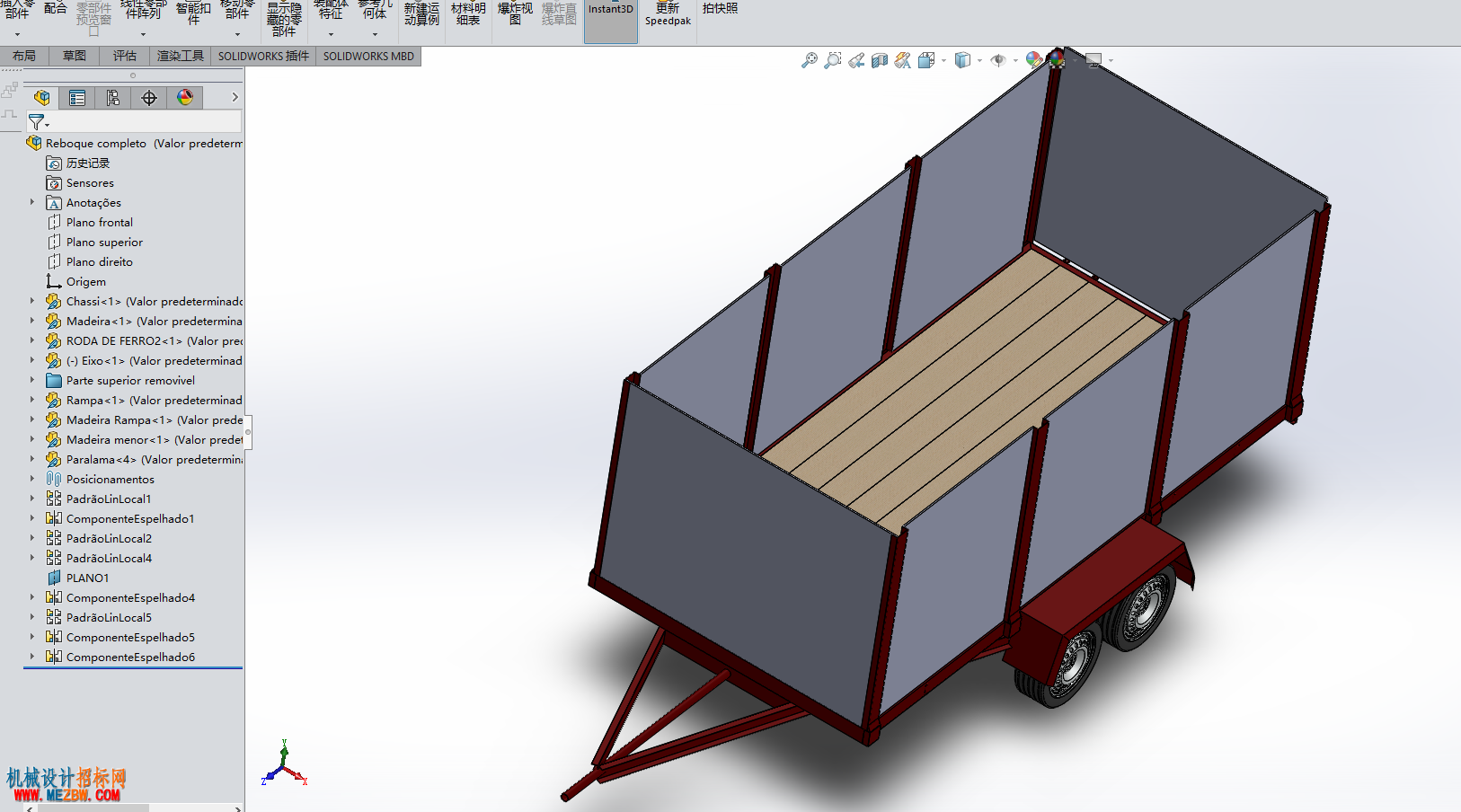The height and width of the screenshot is (812, 1461).
Task: Click the Display Style icon
Action: tap(962, 60)
